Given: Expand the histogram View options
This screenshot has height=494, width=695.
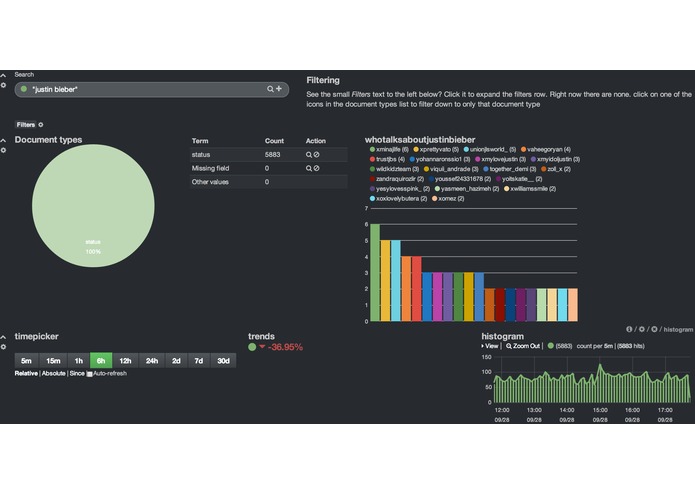Looking at the screenshot, I should coord(490,346).
